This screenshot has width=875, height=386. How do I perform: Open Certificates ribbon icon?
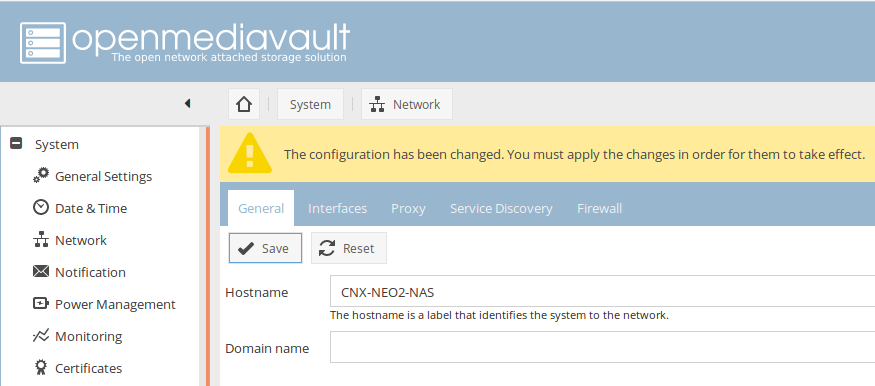[41, 367]
